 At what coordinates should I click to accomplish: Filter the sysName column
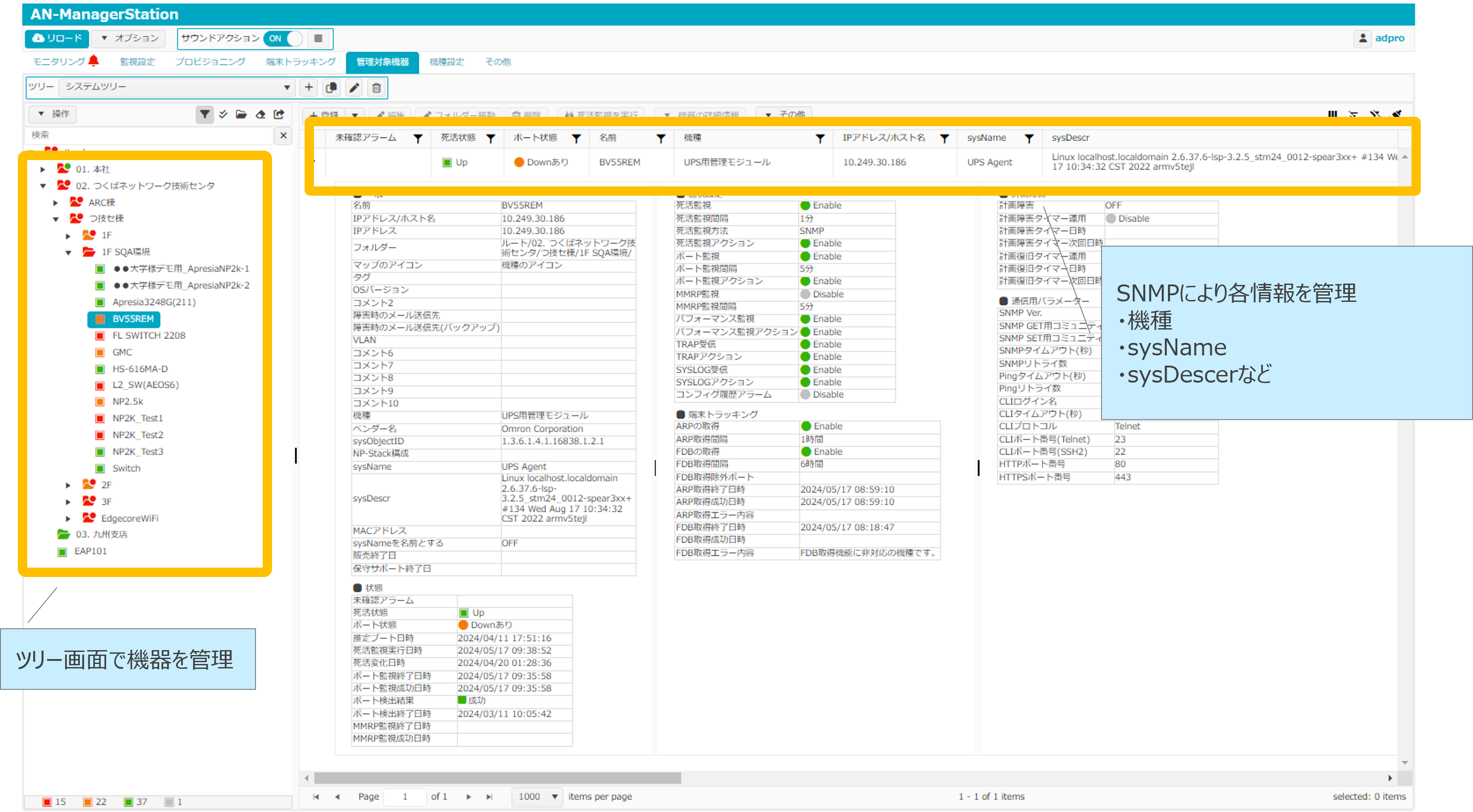click(x=1029, y=138)
